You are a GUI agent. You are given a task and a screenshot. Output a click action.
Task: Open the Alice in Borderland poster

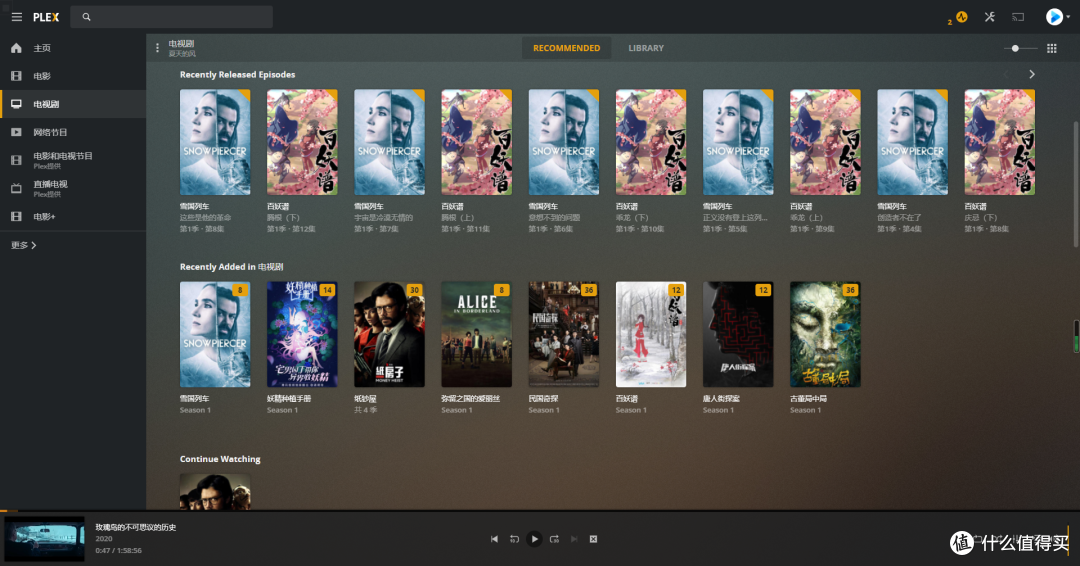(x=477, y=334)
